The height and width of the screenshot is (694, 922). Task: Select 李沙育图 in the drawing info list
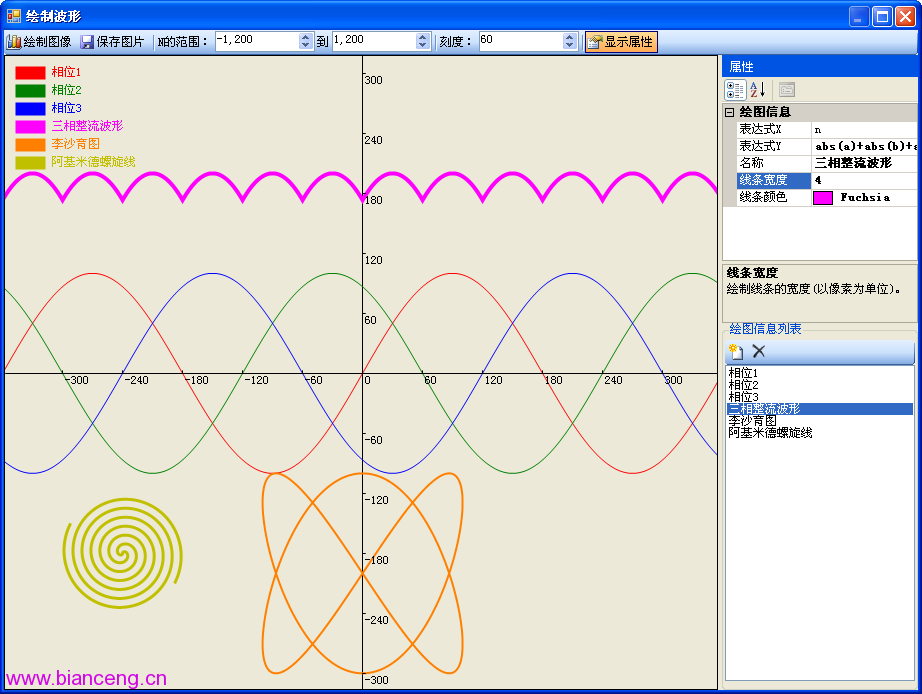(x=820, y=421)
